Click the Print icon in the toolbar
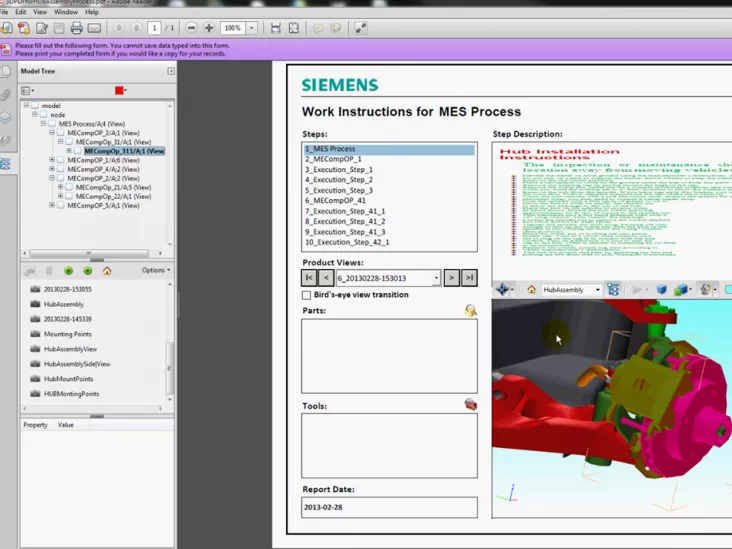The width and height of the screenshot is (732, 549). (77, 28)
